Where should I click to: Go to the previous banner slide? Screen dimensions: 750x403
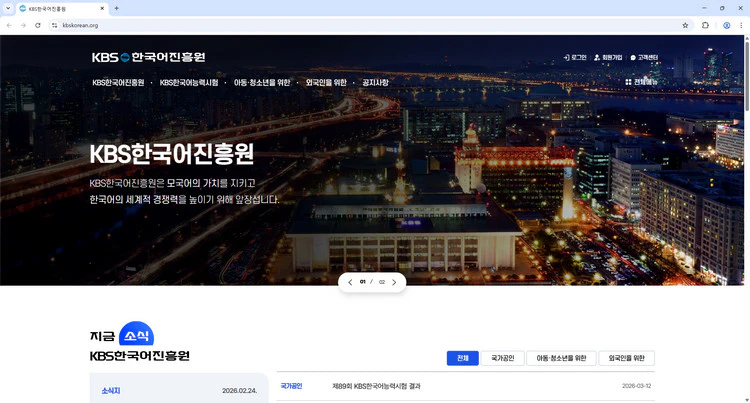350,282
